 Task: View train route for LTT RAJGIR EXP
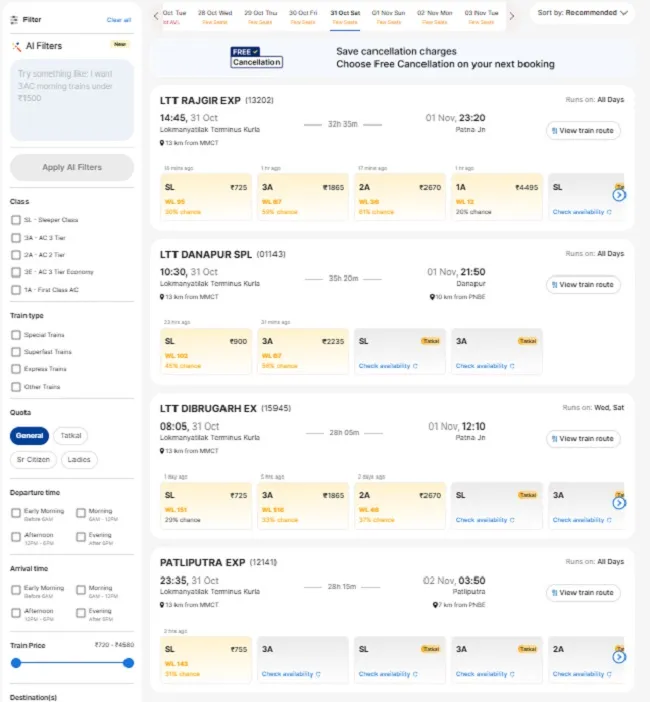(583, 131)
